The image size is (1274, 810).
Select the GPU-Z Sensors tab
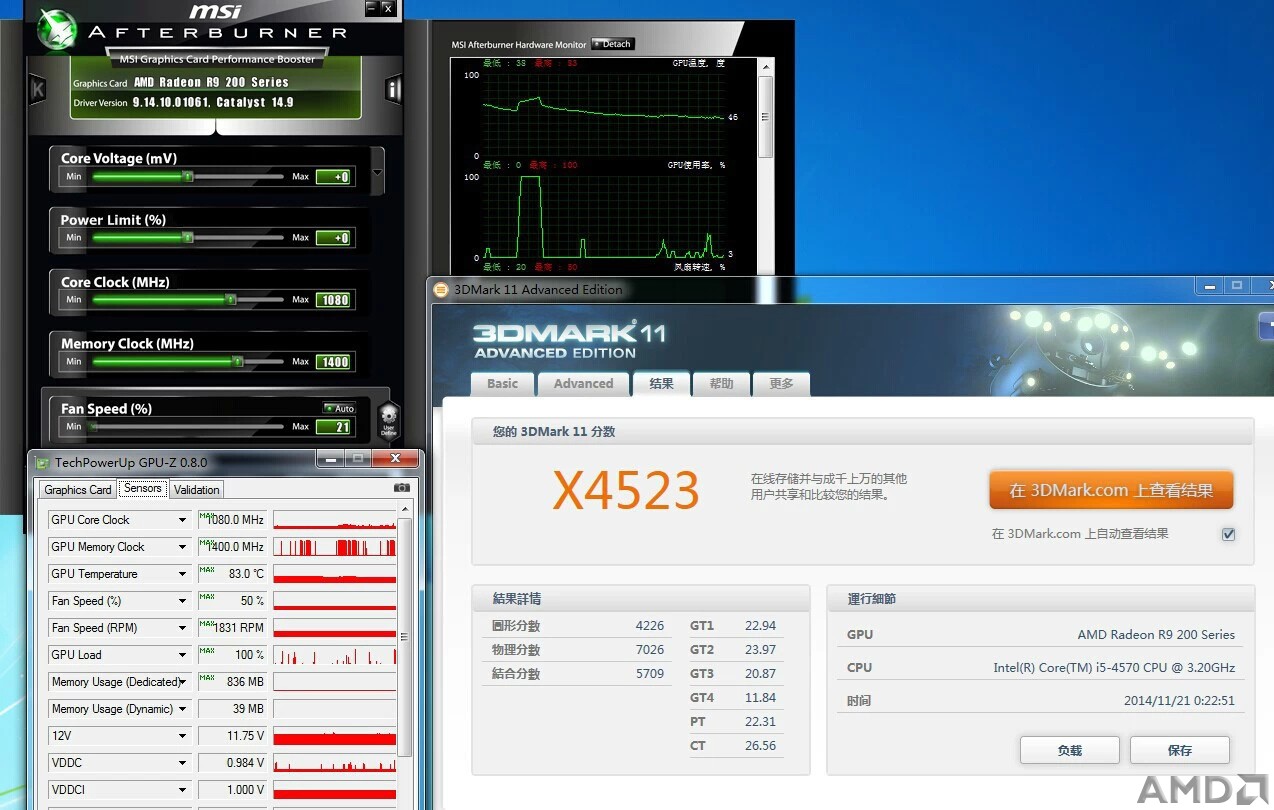click(x=143, y=488)
